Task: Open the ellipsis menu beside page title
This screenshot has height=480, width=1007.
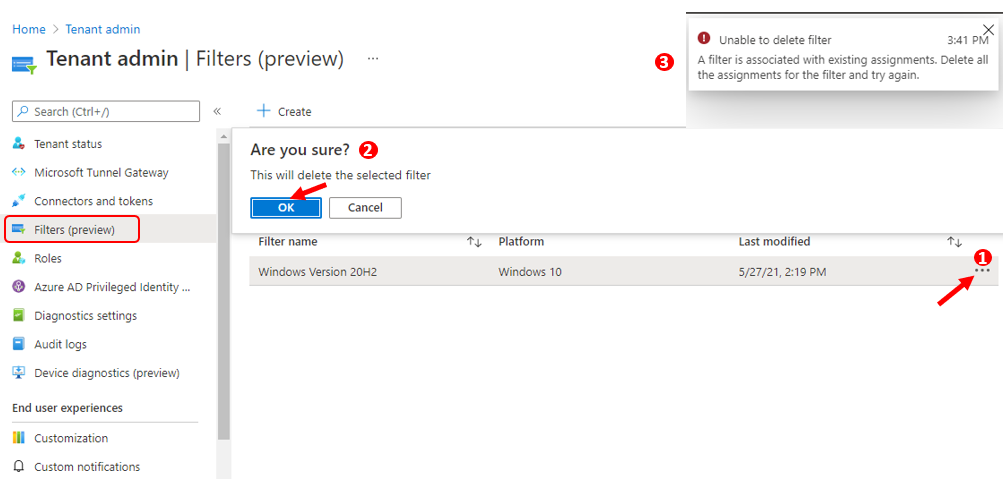Action: [x=373, y=58]
